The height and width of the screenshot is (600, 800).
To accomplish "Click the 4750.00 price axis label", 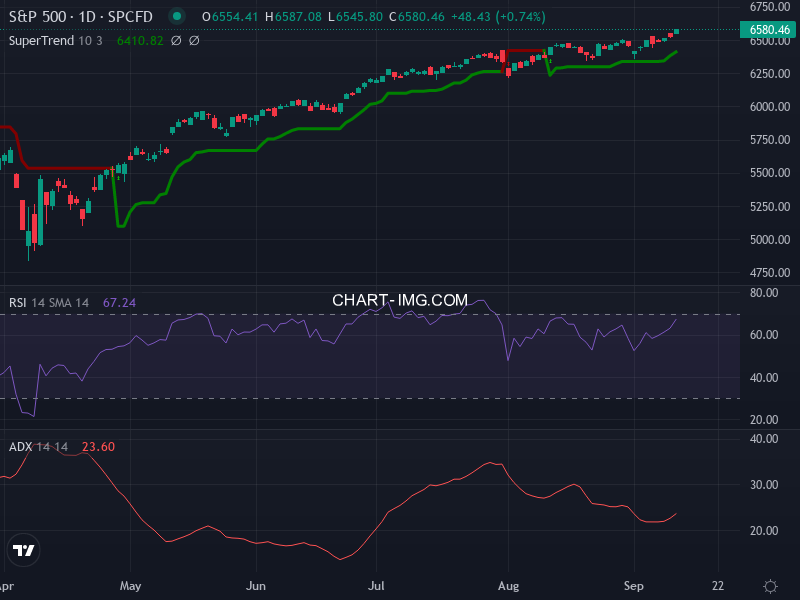I will (770, 273).
